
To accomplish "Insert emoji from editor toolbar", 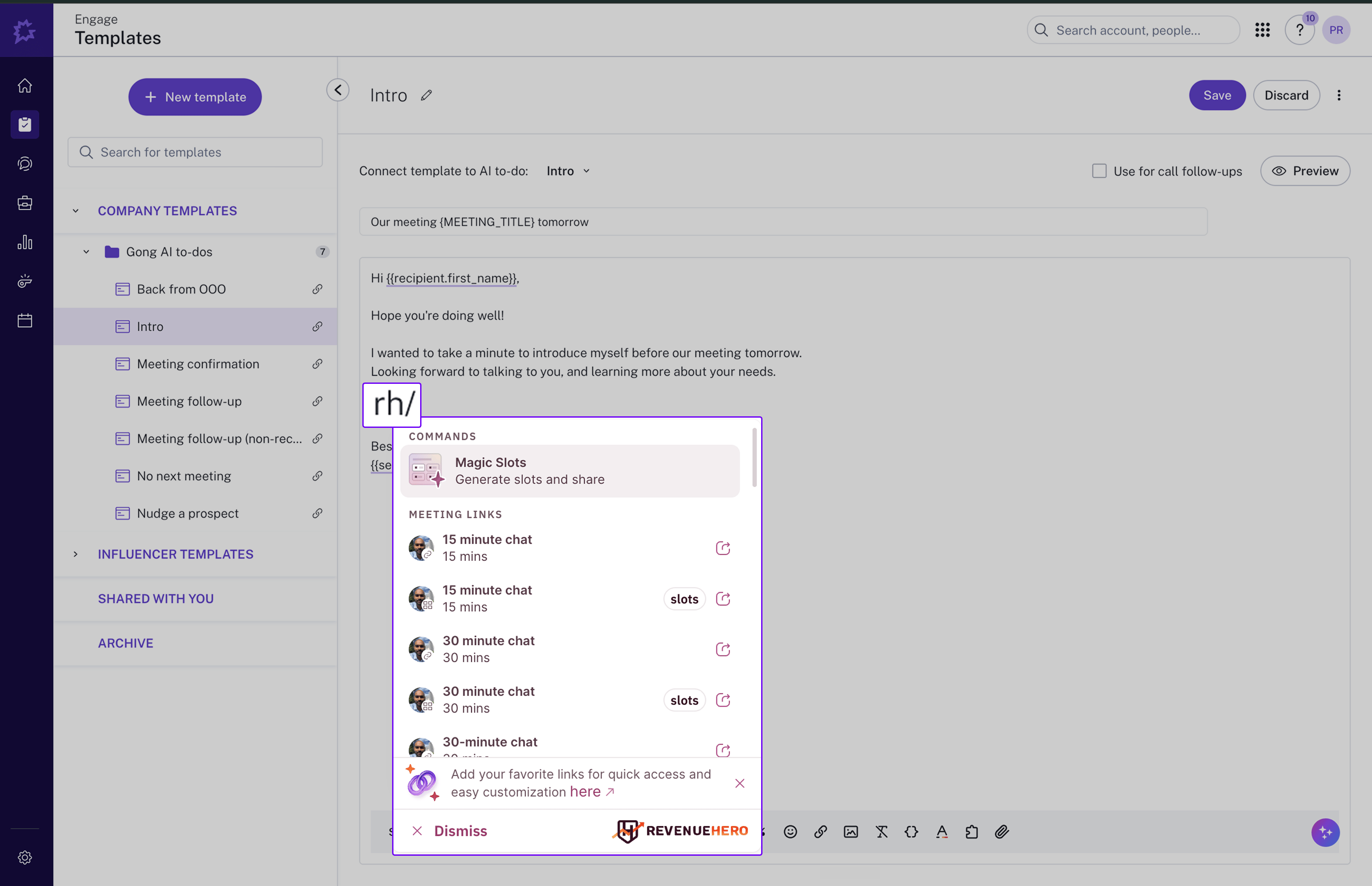I will [790, 831].
